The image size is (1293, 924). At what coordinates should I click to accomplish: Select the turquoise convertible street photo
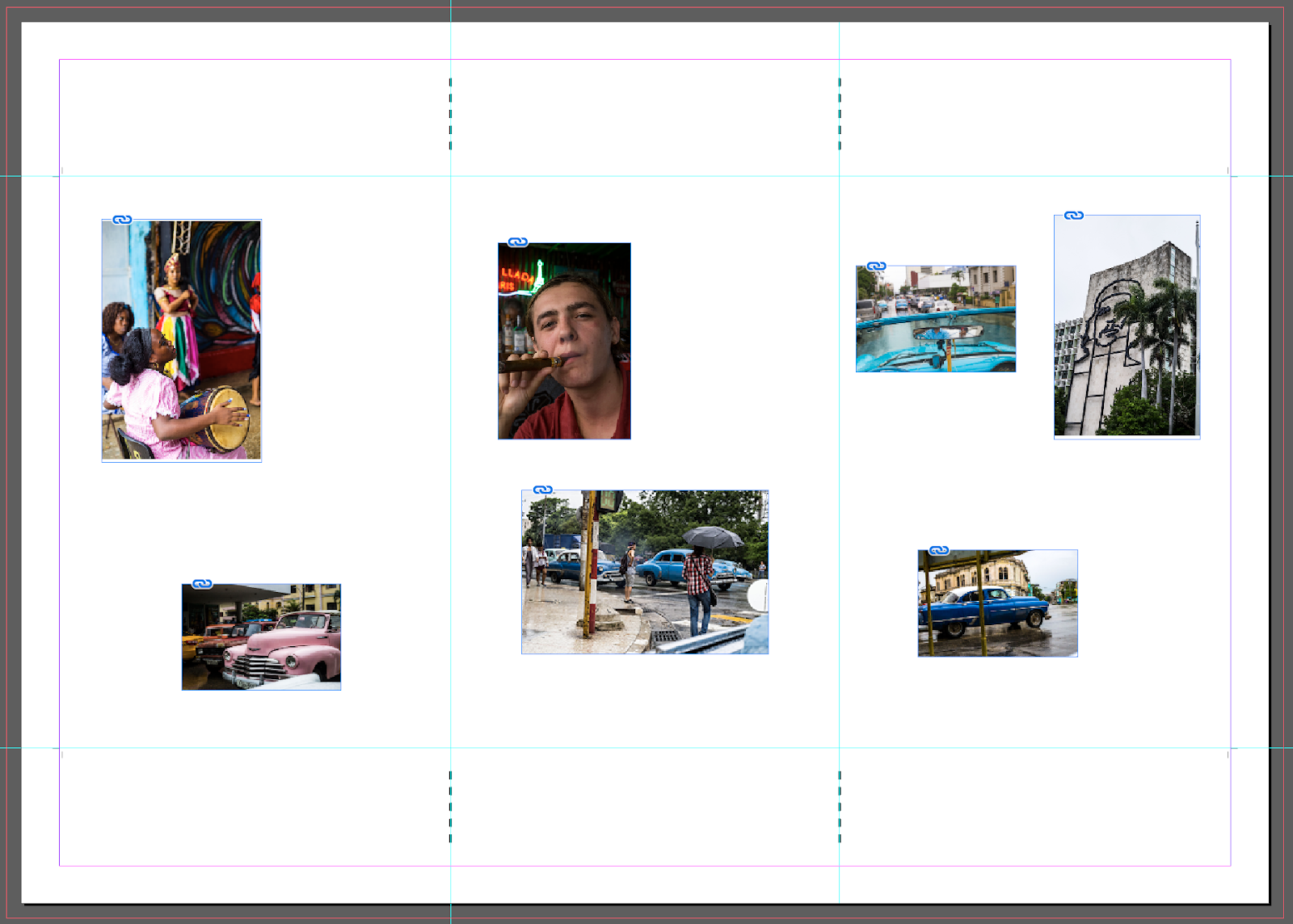click(x=936, y=319)
